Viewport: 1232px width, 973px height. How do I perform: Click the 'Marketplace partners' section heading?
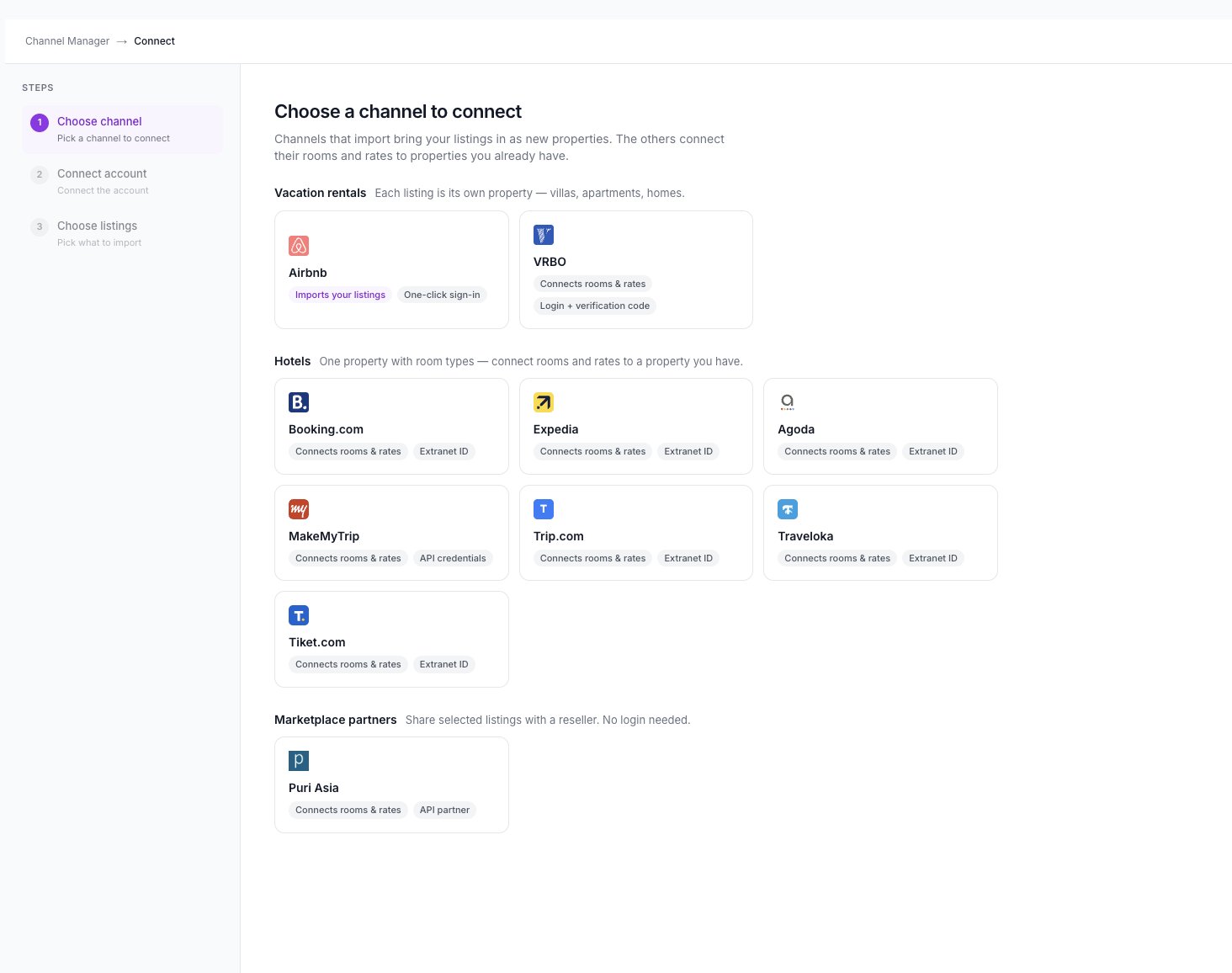point(336,720)
